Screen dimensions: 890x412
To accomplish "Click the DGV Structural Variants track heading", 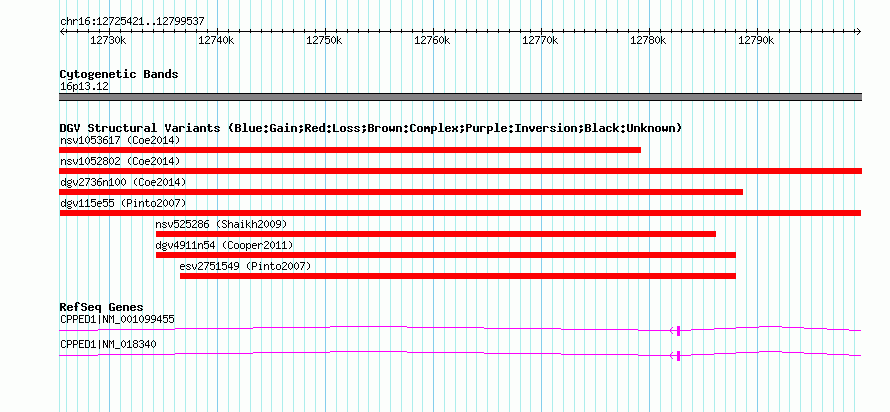I will [371, 128].
